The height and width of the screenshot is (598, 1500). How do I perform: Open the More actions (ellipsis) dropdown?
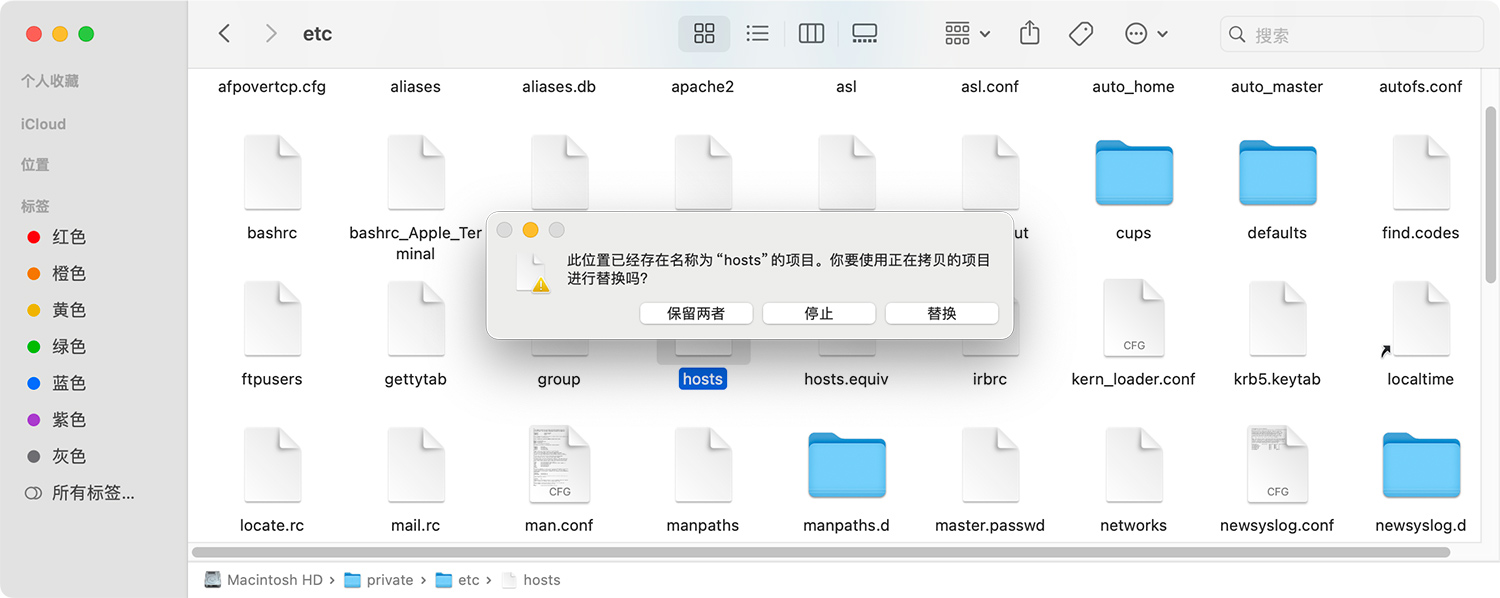1146,33
